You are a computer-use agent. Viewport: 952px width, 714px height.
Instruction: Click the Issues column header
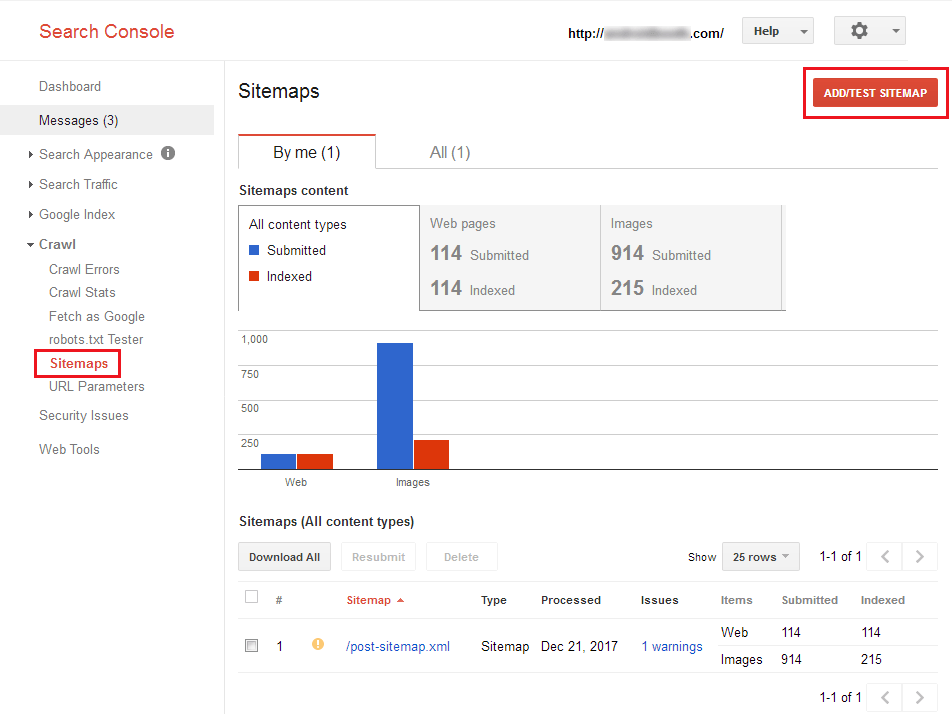tap(659, 600)
